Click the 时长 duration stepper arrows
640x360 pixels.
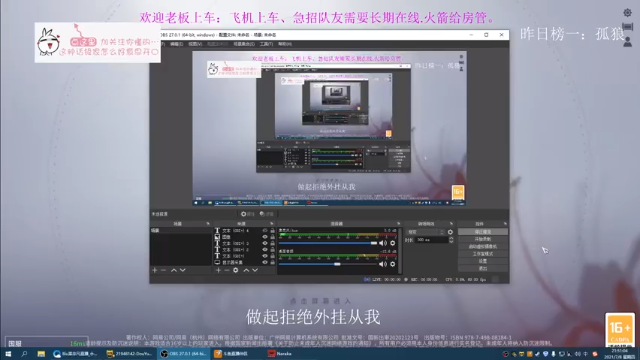pyautogui.click(x=451, y=240)
